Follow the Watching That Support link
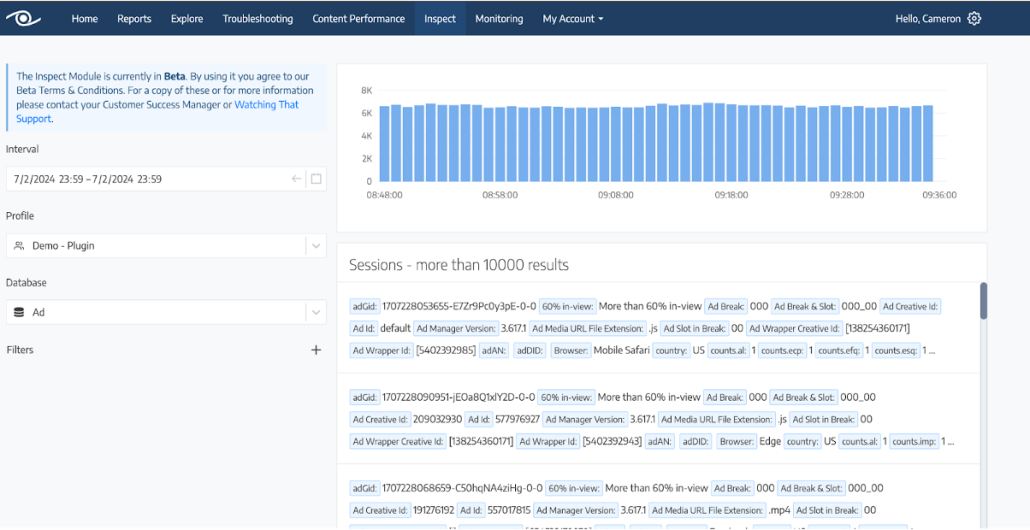This screenshot has height=530, width=1030. pos(266,105)
